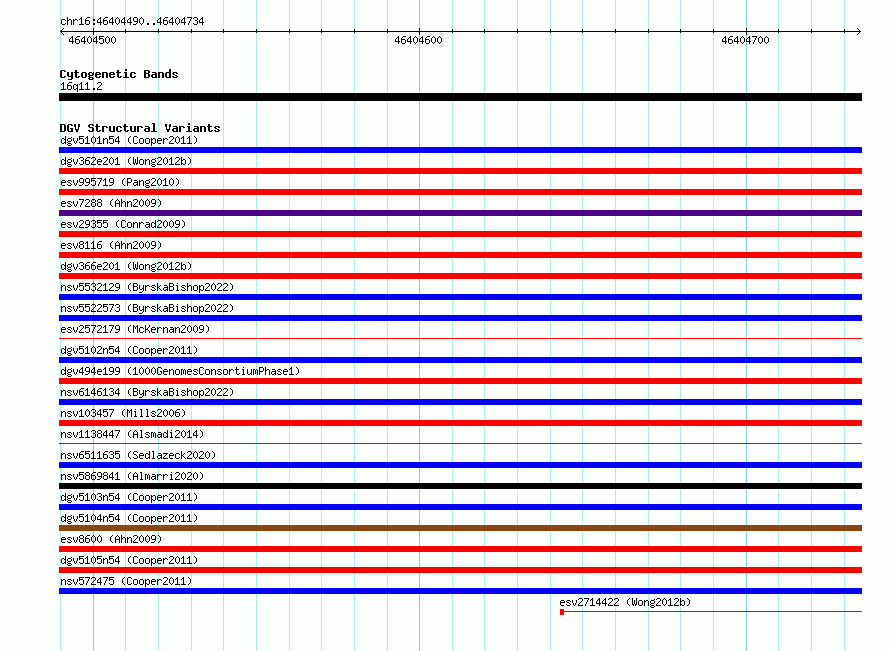
Task: Click variant label esv8600 (Ahn2009)
Action: tap(111, 539)
